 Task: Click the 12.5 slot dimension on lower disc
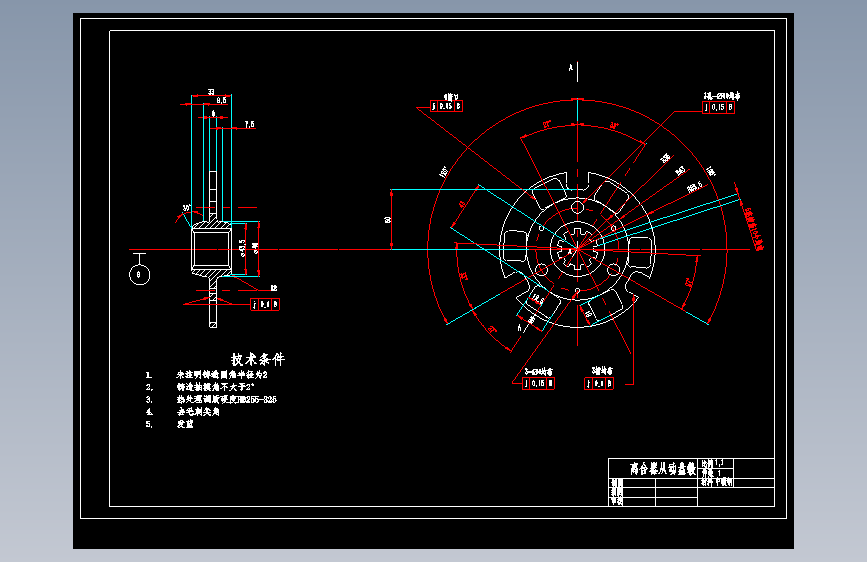pyautogui.click(x=537, y=300)
